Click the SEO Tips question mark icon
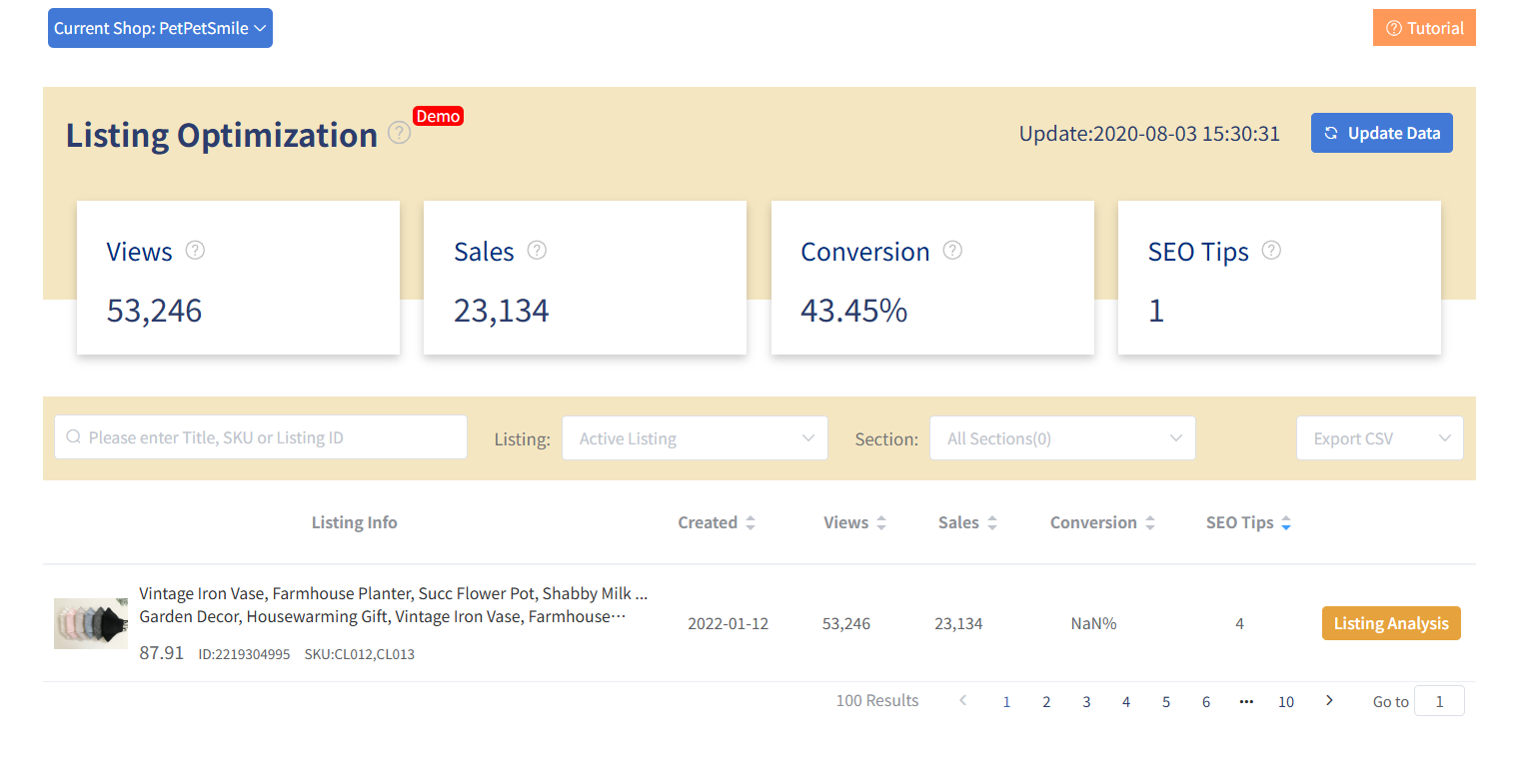 [x=1270, y=251]
